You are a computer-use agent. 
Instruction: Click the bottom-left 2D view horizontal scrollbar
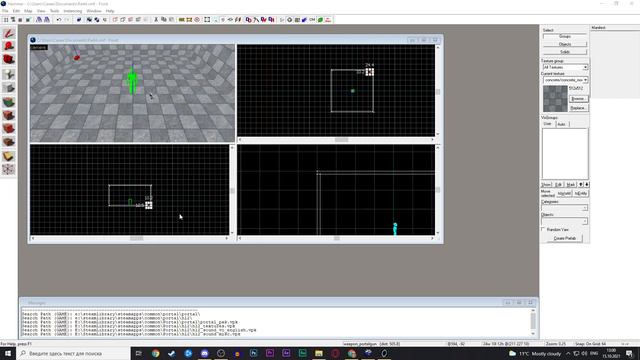click(130, 238)
